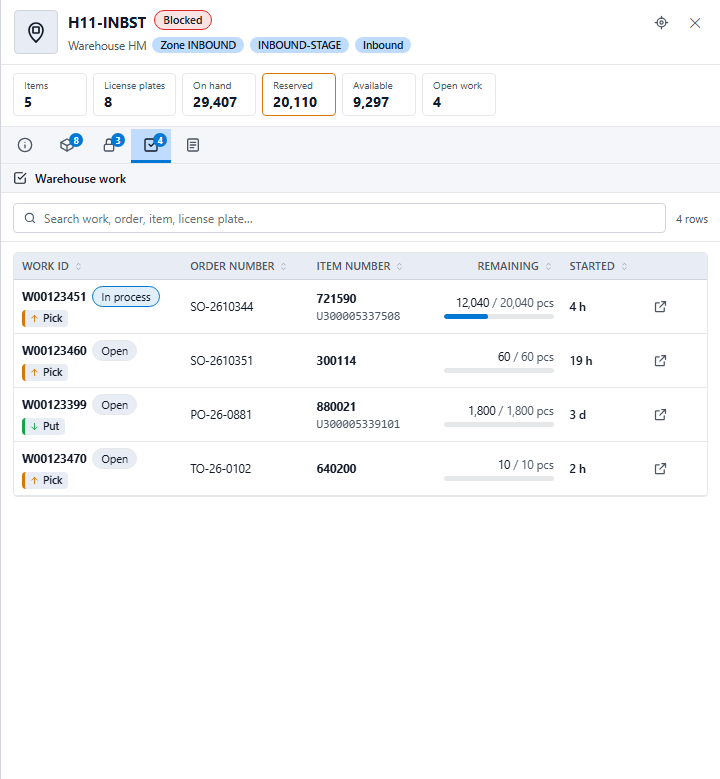The width and height of the screenshot is (720, 779).
Task: Open the notes/log tab icon
Action: click(x=193, y=145)
